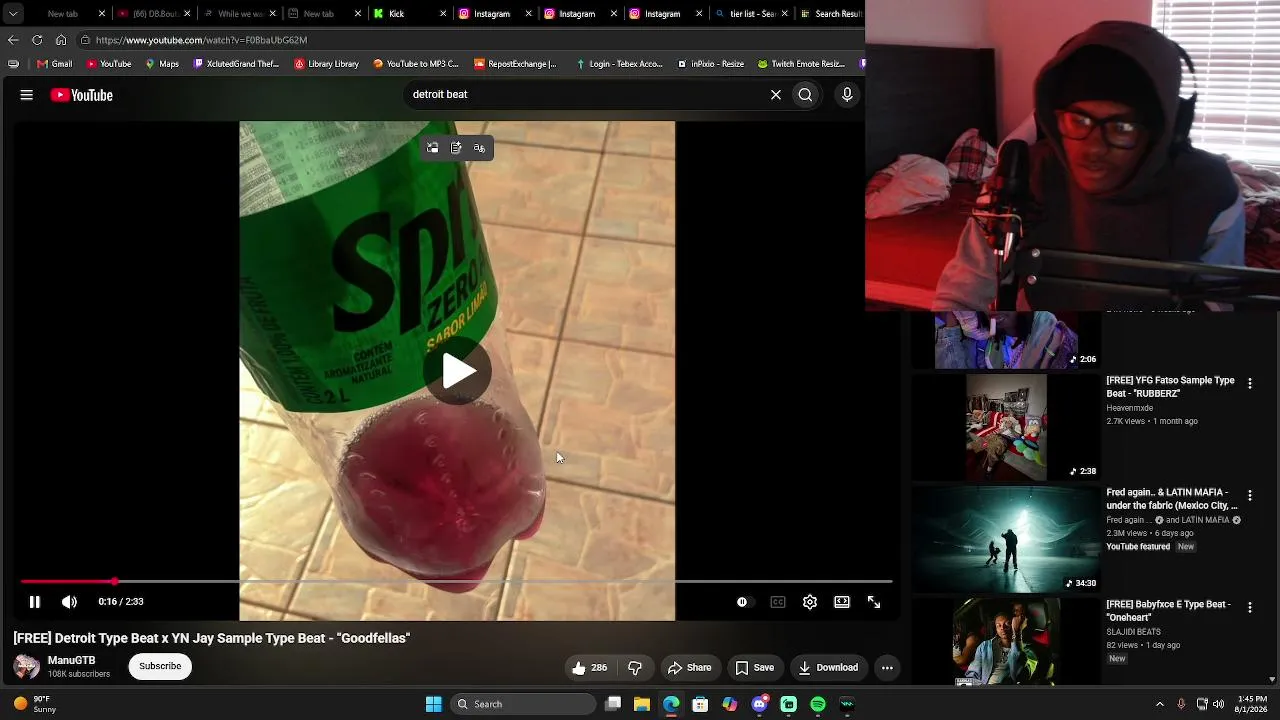Open the Babyfxce E 'Oneheart' thumbnail
The width and height of the screenshot is (1280, 720).
click(1006, 642)
